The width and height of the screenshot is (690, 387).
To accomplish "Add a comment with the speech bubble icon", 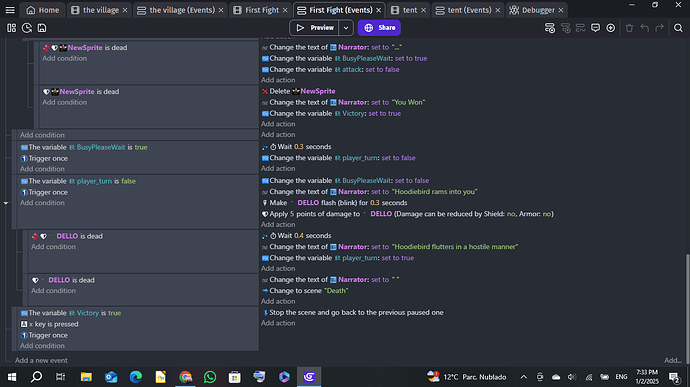I will tap(595, 28).
